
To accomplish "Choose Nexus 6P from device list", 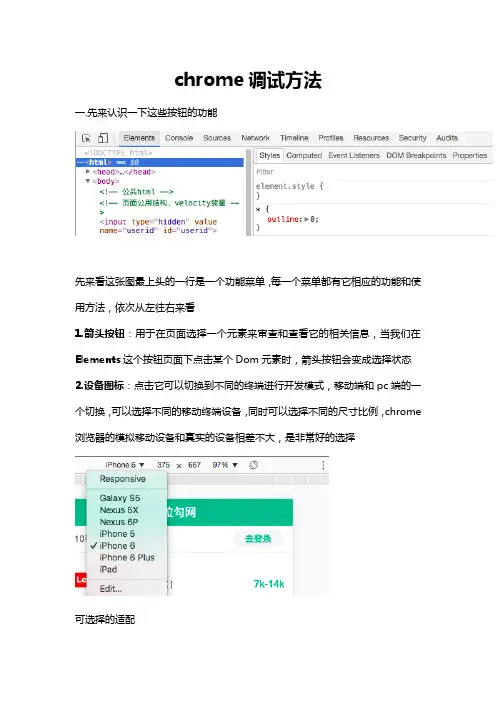I will pos(119,522).
